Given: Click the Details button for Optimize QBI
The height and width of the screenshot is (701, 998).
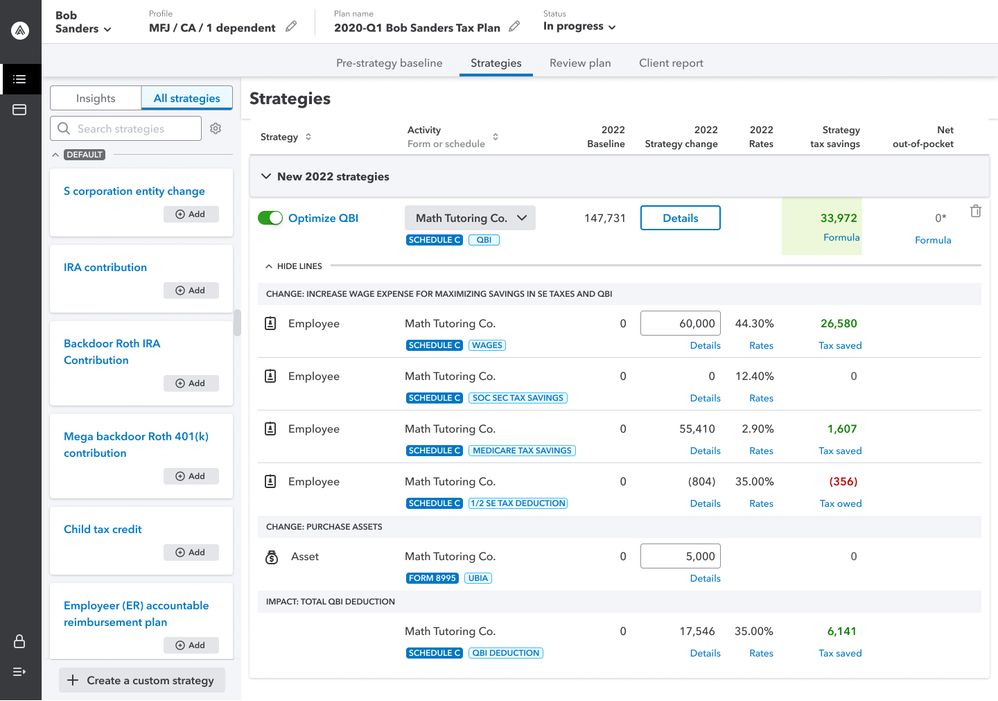Looking at the screenshot, I should pyautogui.click(x=680, y=218).
